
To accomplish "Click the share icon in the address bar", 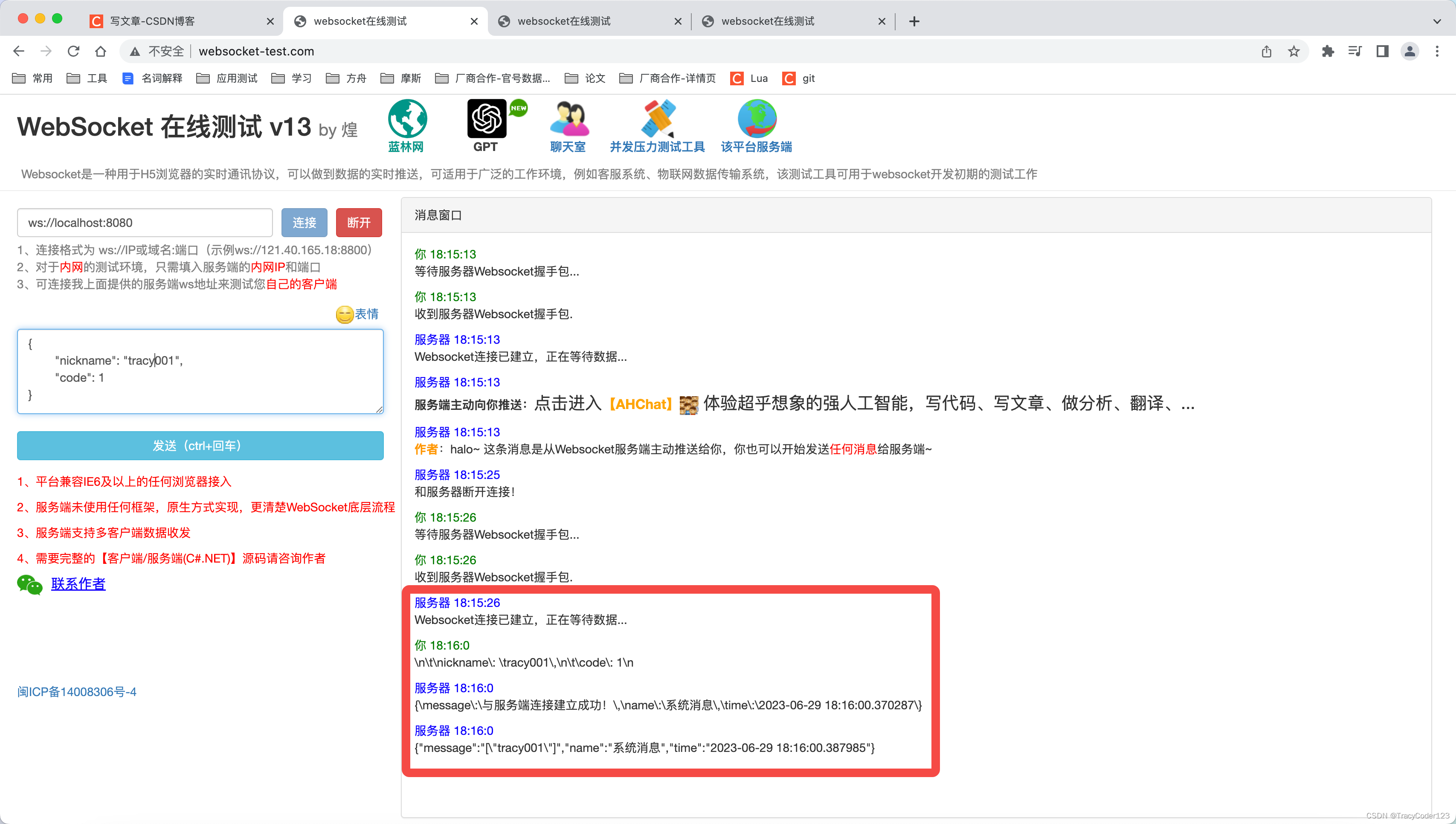I will coord(1266,51).
